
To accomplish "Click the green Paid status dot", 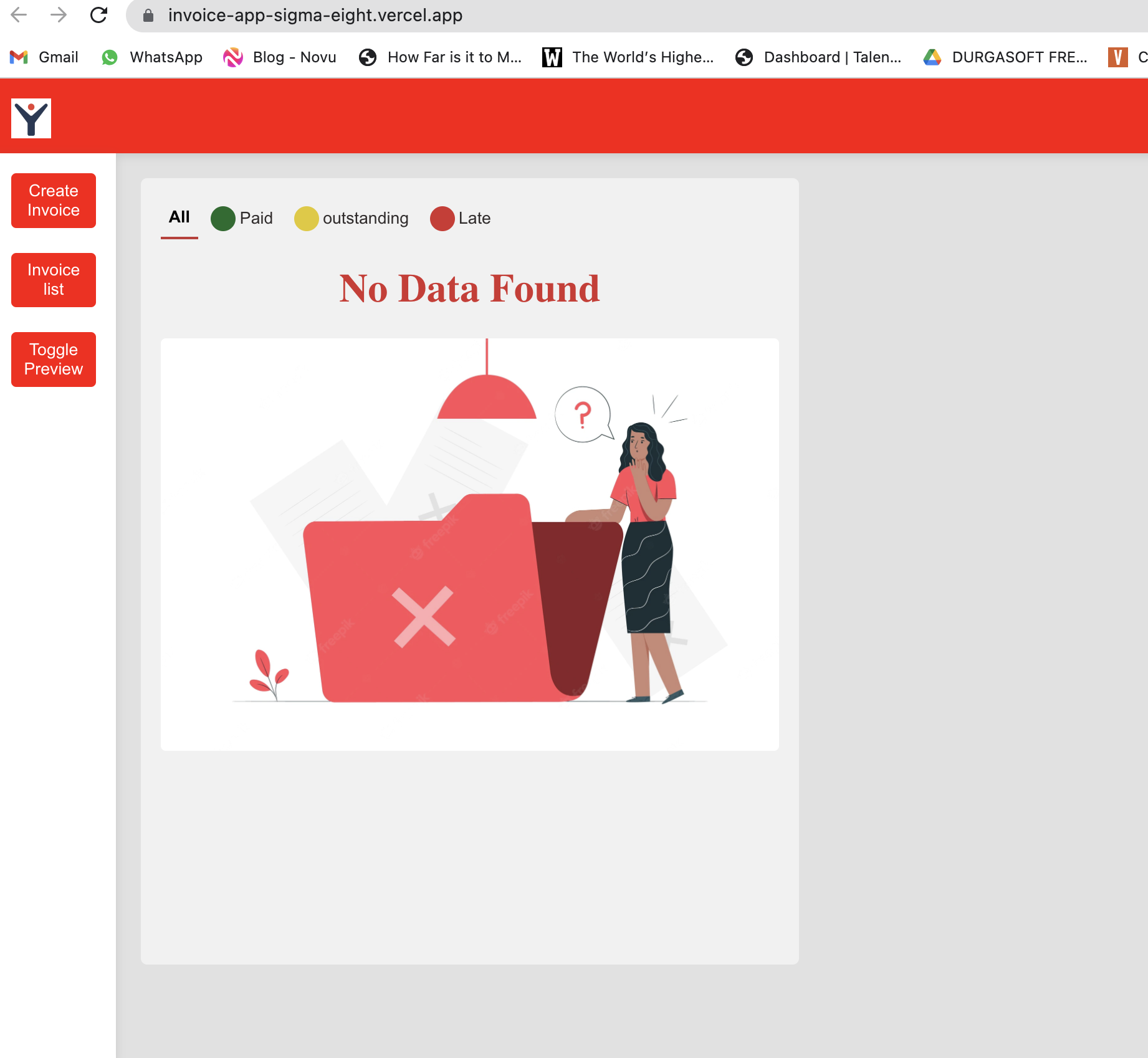I will point(222,219).
